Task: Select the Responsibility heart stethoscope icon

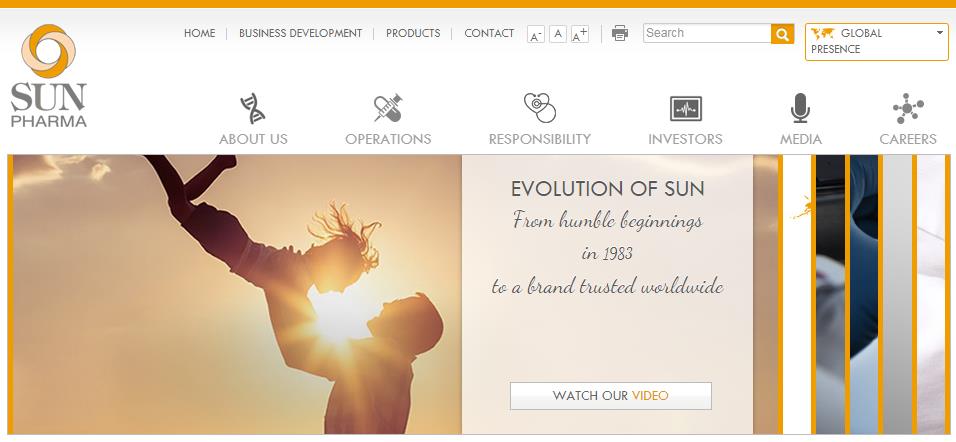Action: tap(540, 107)
